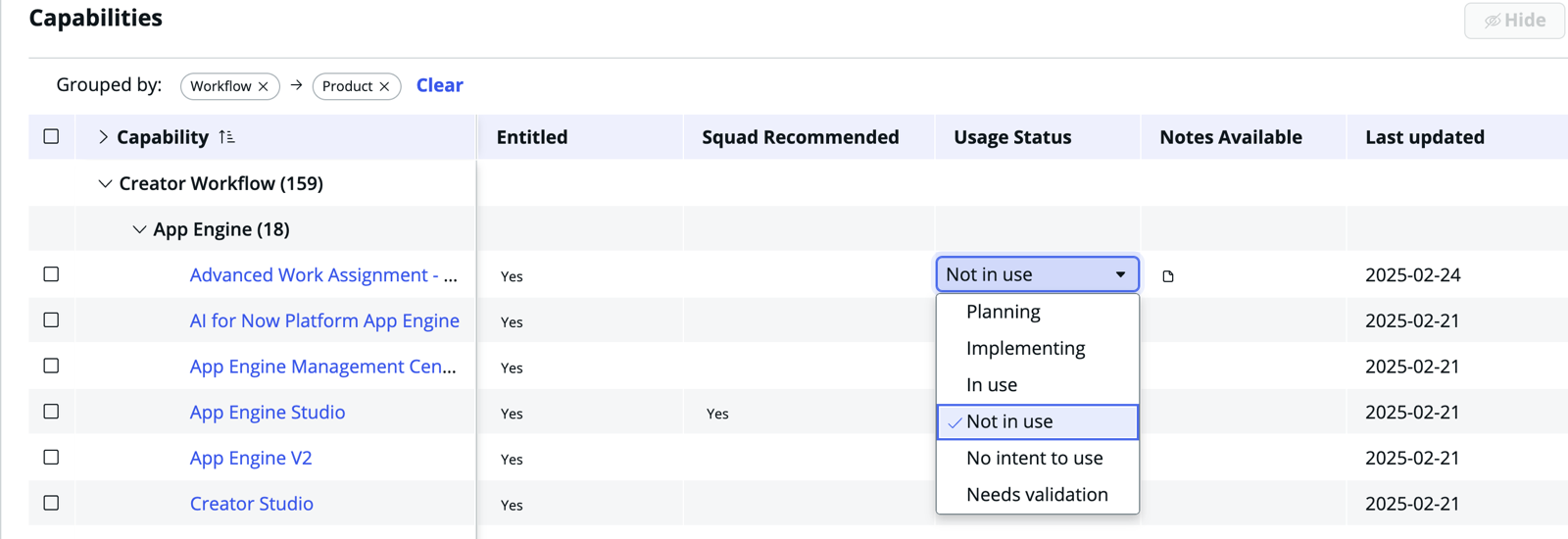
Task: Open Advanced Work Assignment capability link
Action: point(323,275)
